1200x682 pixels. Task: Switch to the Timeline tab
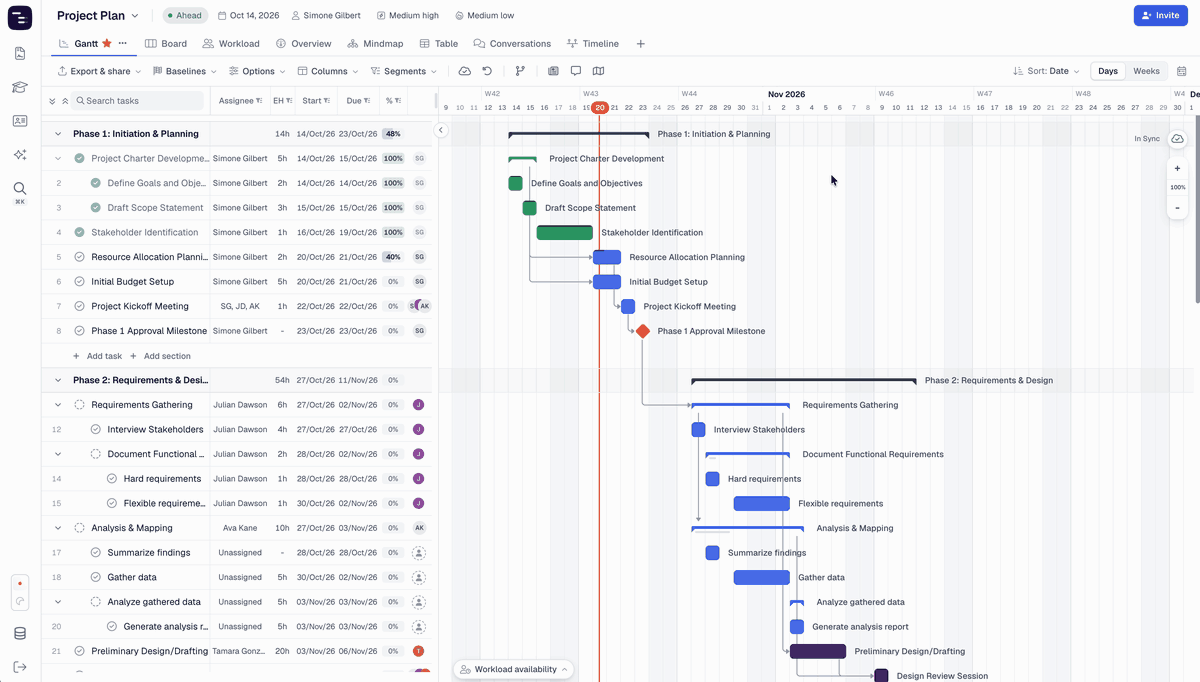click(593, 44)
